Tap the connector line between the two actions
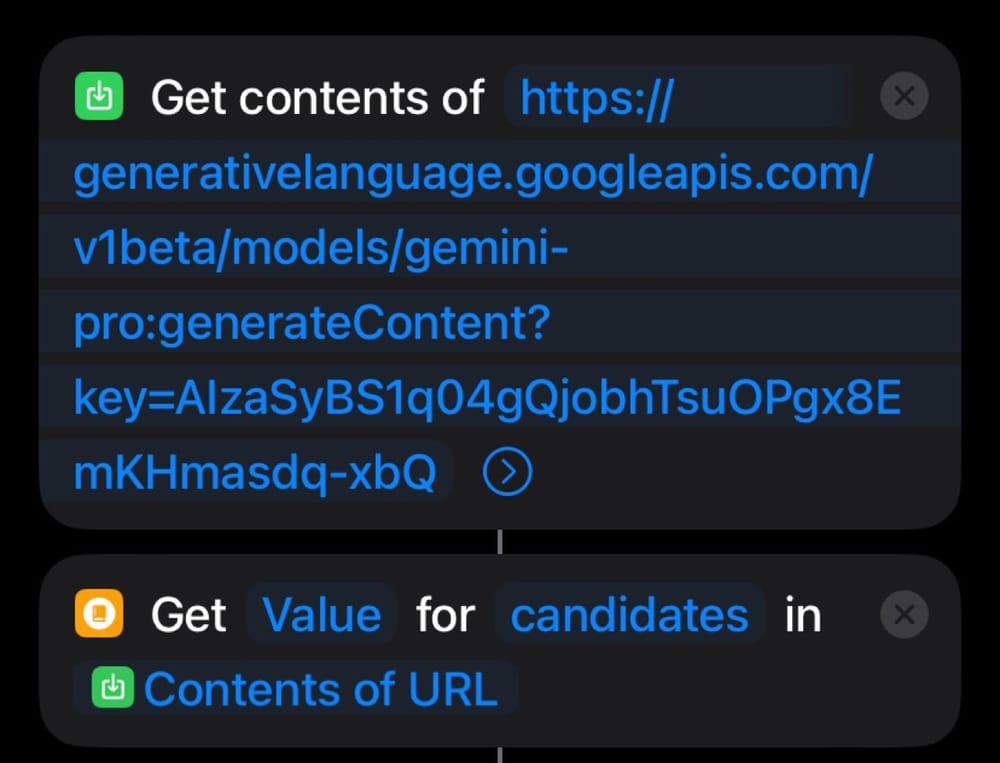Screen dimensions: 1000x763 [x=500, y=541]
